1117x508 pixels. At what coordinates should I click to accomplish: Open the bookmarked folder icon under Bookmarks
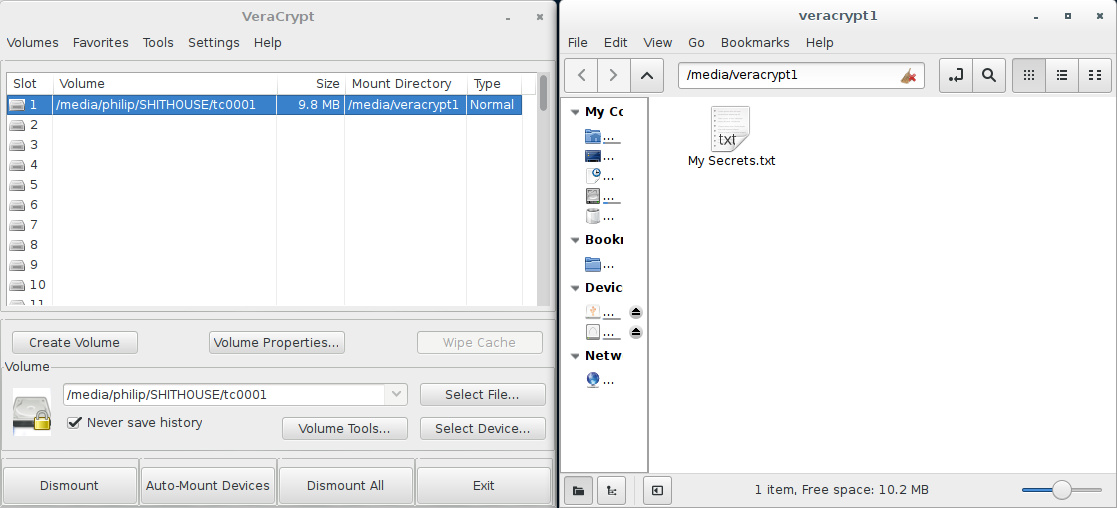pos(592,264)
